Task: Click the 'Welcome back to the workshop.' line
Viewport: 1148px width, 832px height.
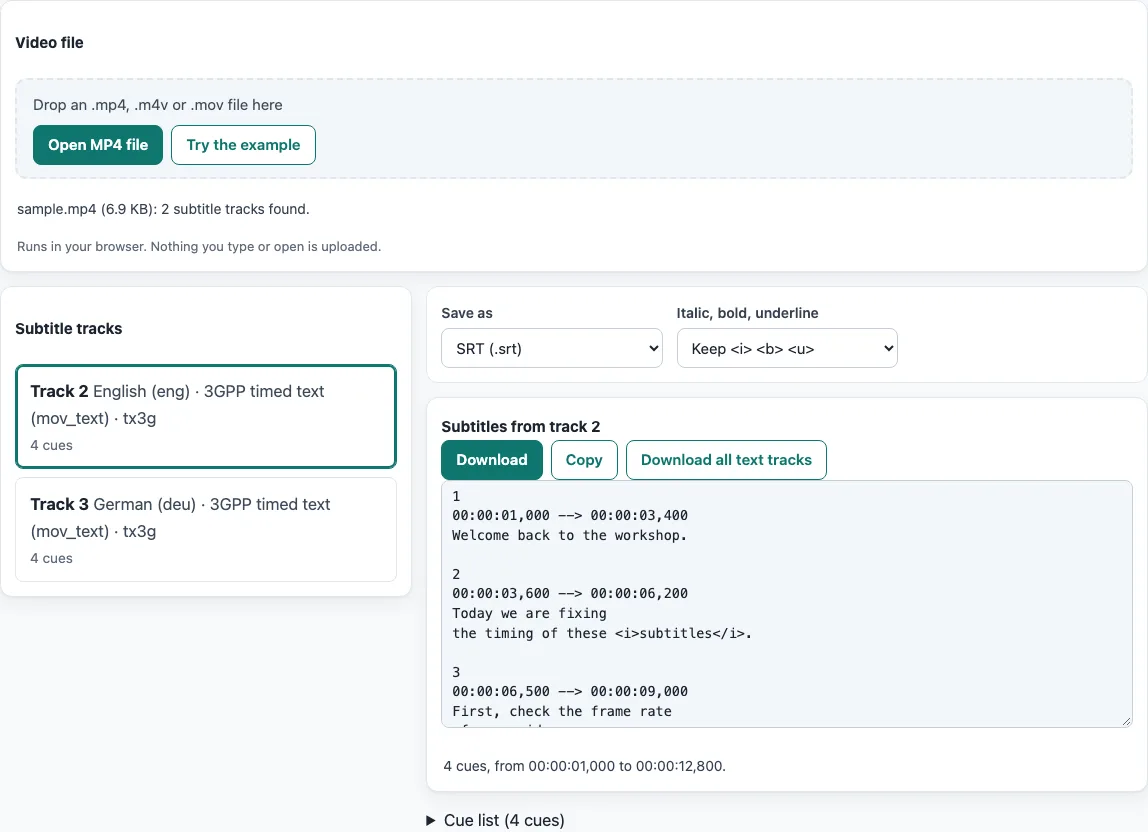Action: pyautogui.click(x=570, y=535)
